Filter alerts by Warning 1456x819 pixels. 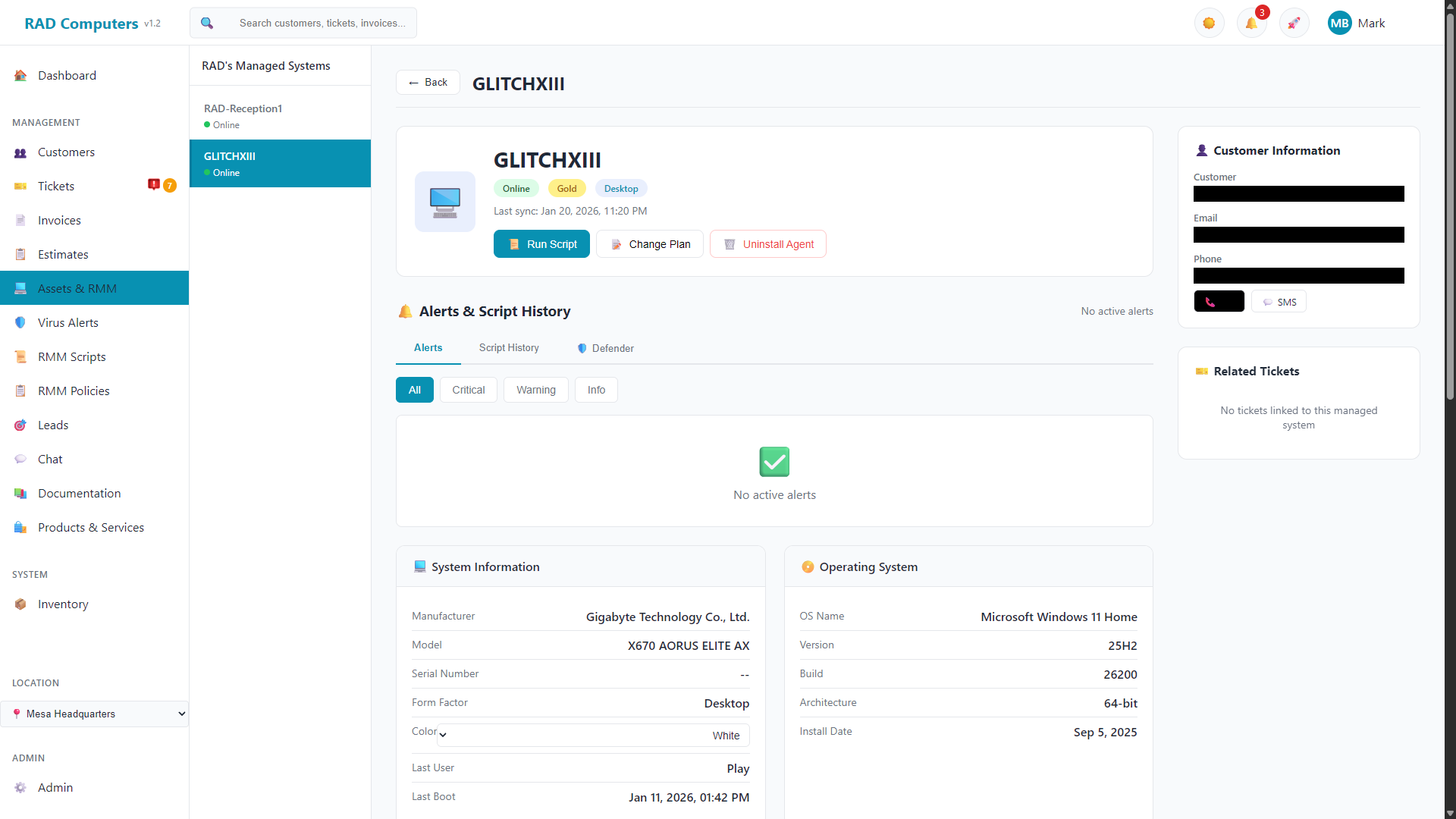click(535, 390)
